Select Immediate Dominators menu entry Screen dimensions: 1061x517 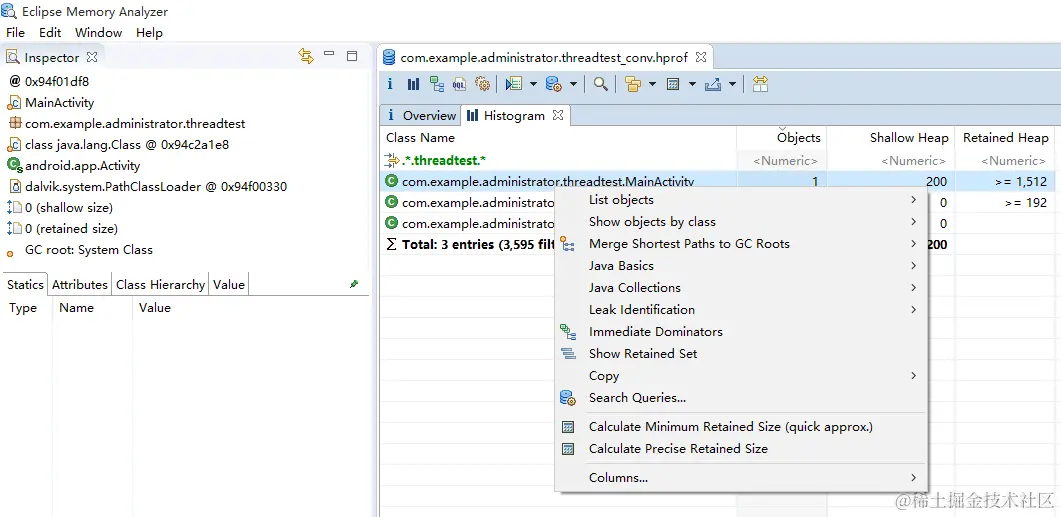(656, 332)
